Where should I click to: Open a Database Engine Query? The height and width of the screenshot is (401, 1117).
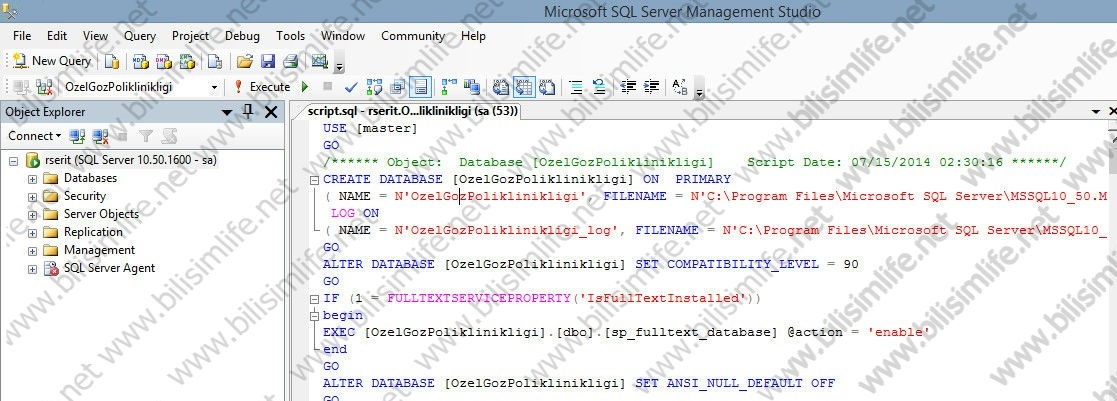(x=112, y=61)
